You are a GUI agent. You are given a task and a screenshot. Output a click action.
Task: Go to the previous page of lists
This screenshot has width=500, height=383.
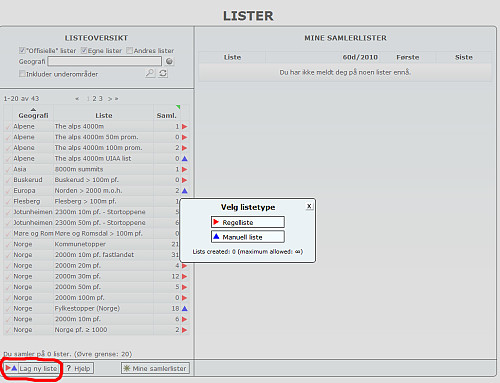[77, 99]
